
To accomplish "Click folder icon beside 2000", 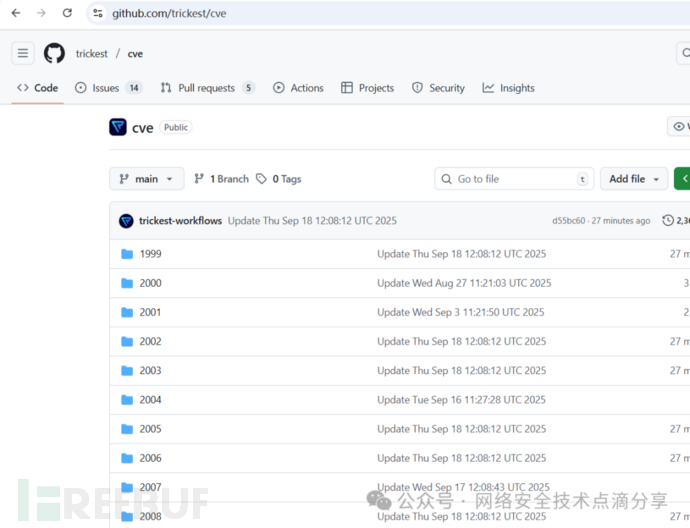I will [x=127, y=283].
